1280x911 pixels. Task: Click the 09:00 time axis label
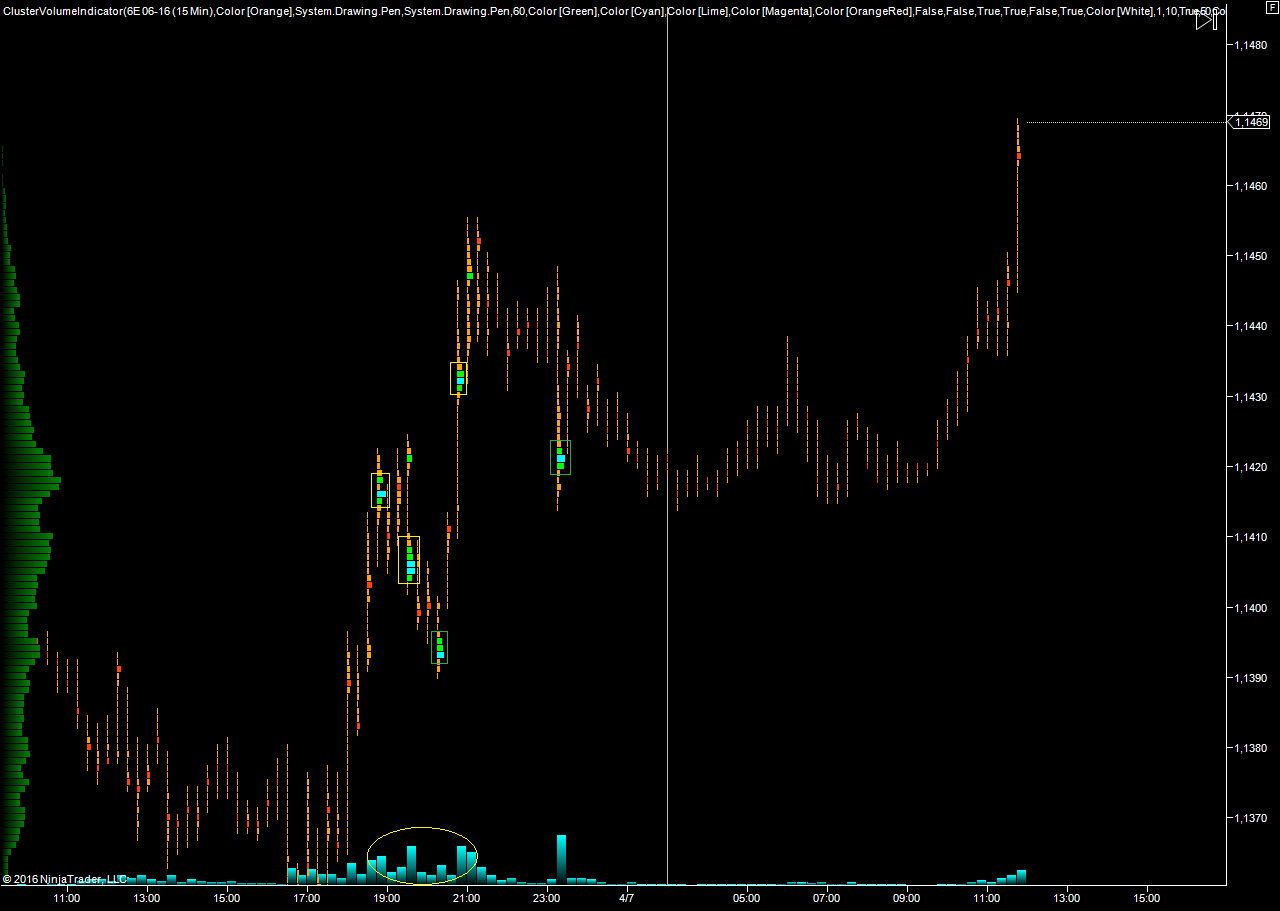click(907, 898)
